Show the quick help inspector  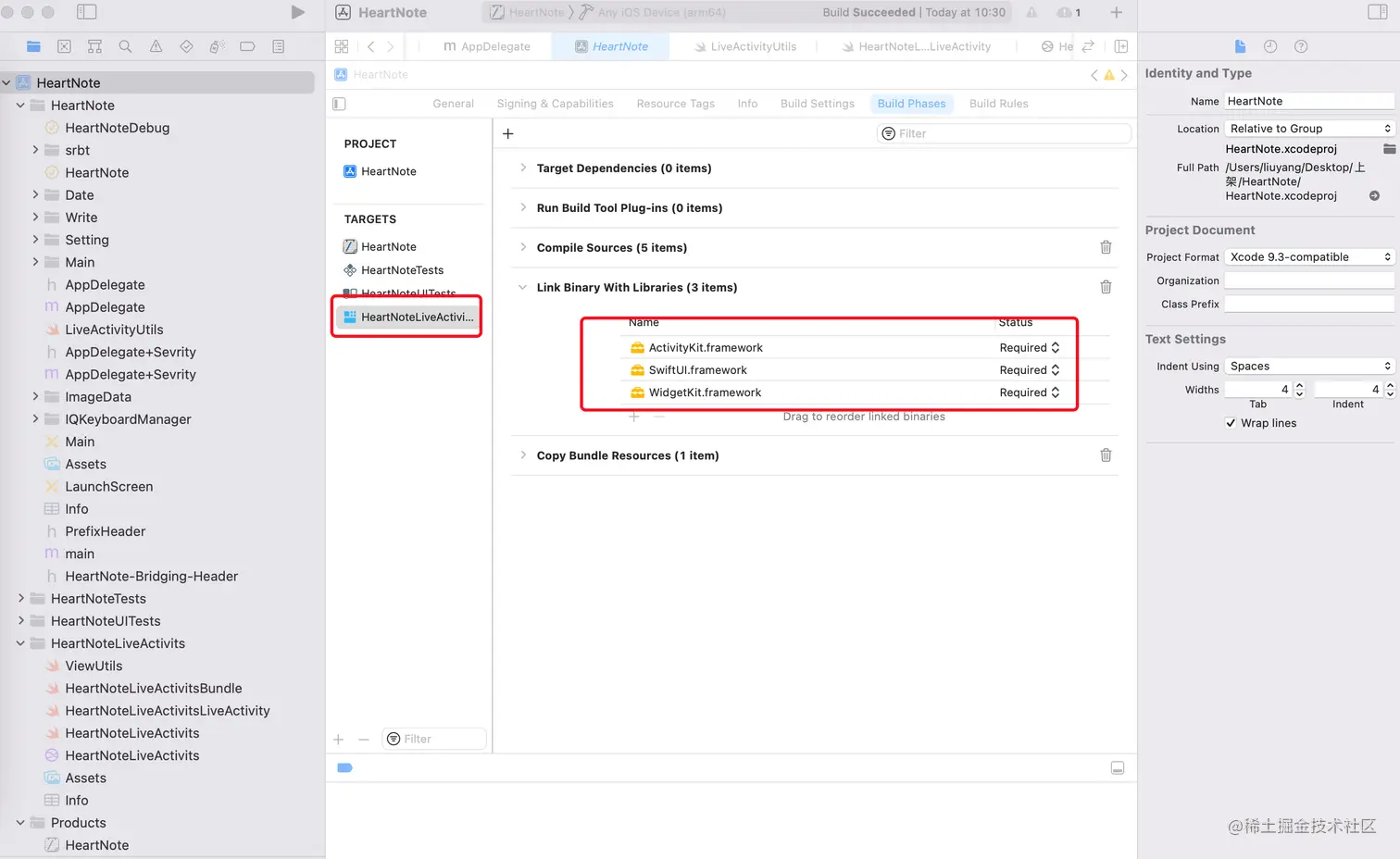tap(1301, 46)
